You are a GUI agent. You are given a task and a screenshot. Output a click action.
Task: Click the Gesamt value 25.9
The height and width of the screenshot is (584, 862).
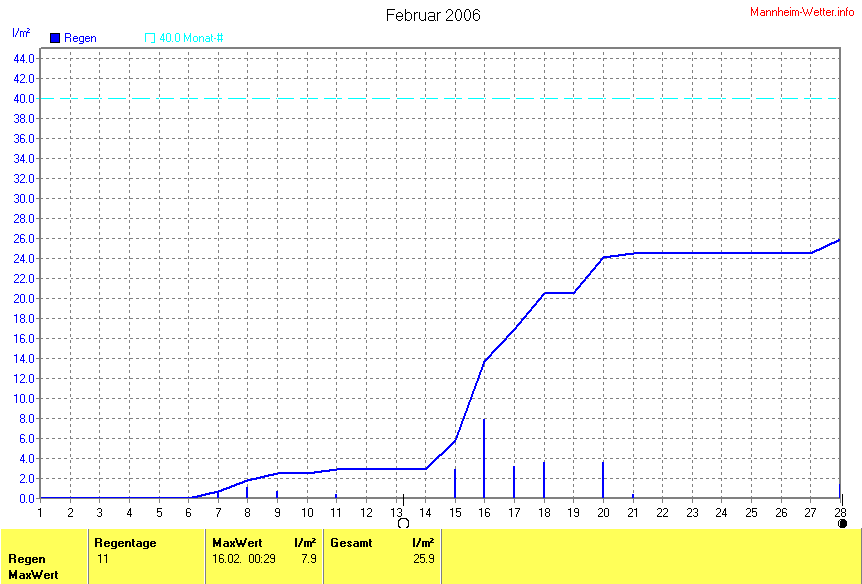pyautogui.click(x=423, y=559)
